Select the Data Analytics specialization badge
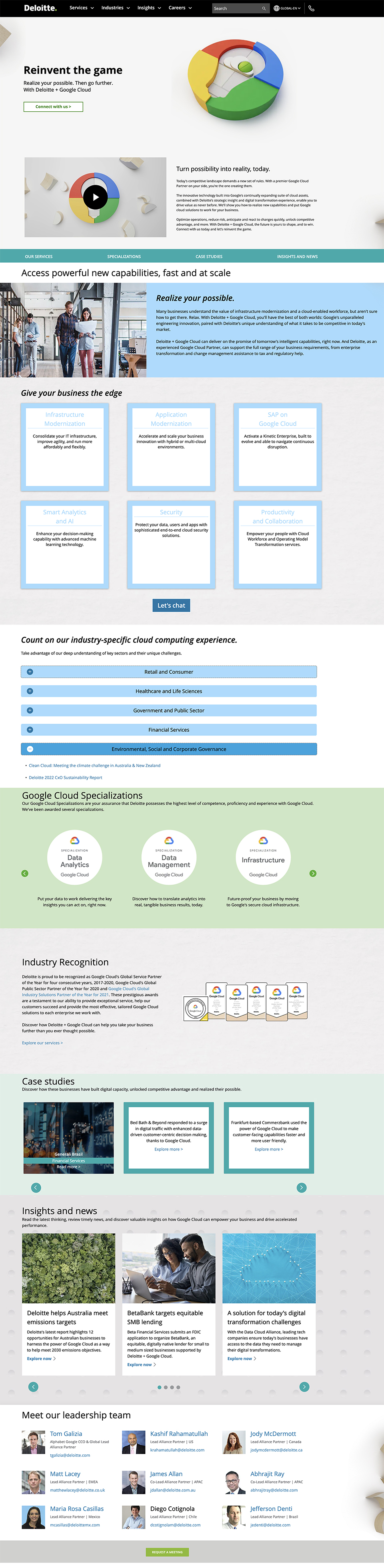 74,857
